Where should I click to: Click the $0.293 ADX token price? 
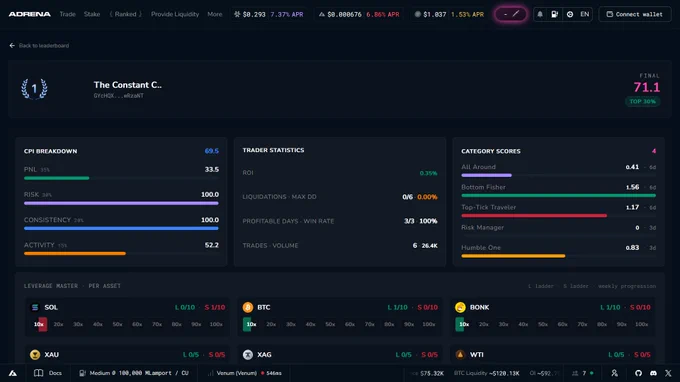point(254,14)
